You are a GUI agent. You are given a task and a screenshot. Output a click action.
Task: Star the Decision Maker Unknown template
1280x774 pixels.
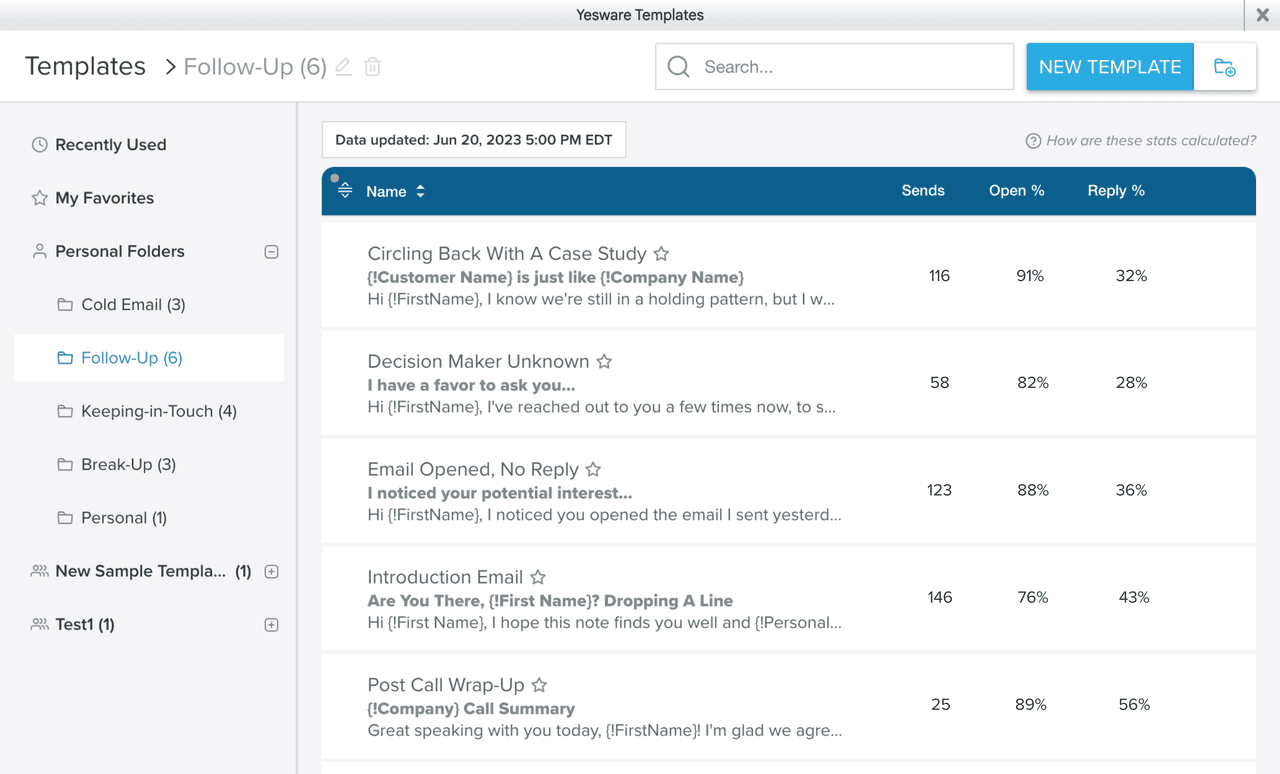604,362
